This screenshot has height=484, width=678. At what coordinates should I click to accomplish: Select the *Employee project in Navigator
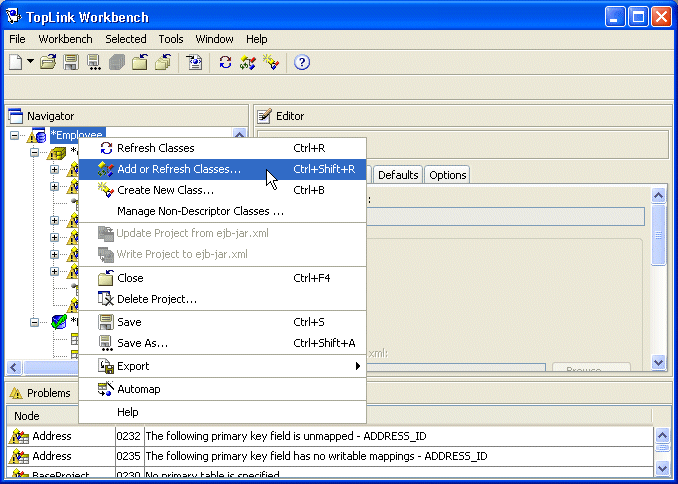77,135
